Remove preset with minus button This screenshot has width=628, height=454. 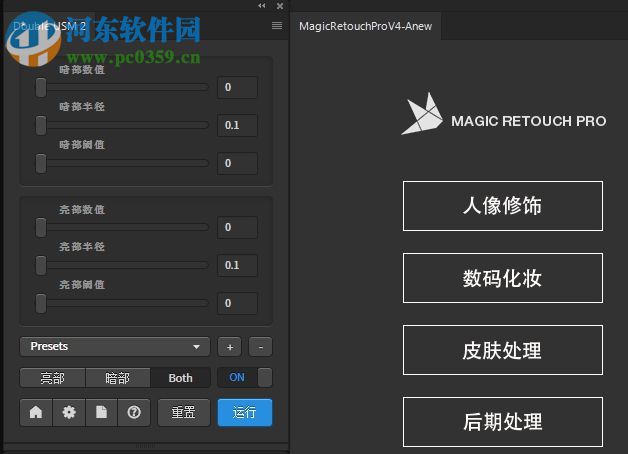pos(261,347)
